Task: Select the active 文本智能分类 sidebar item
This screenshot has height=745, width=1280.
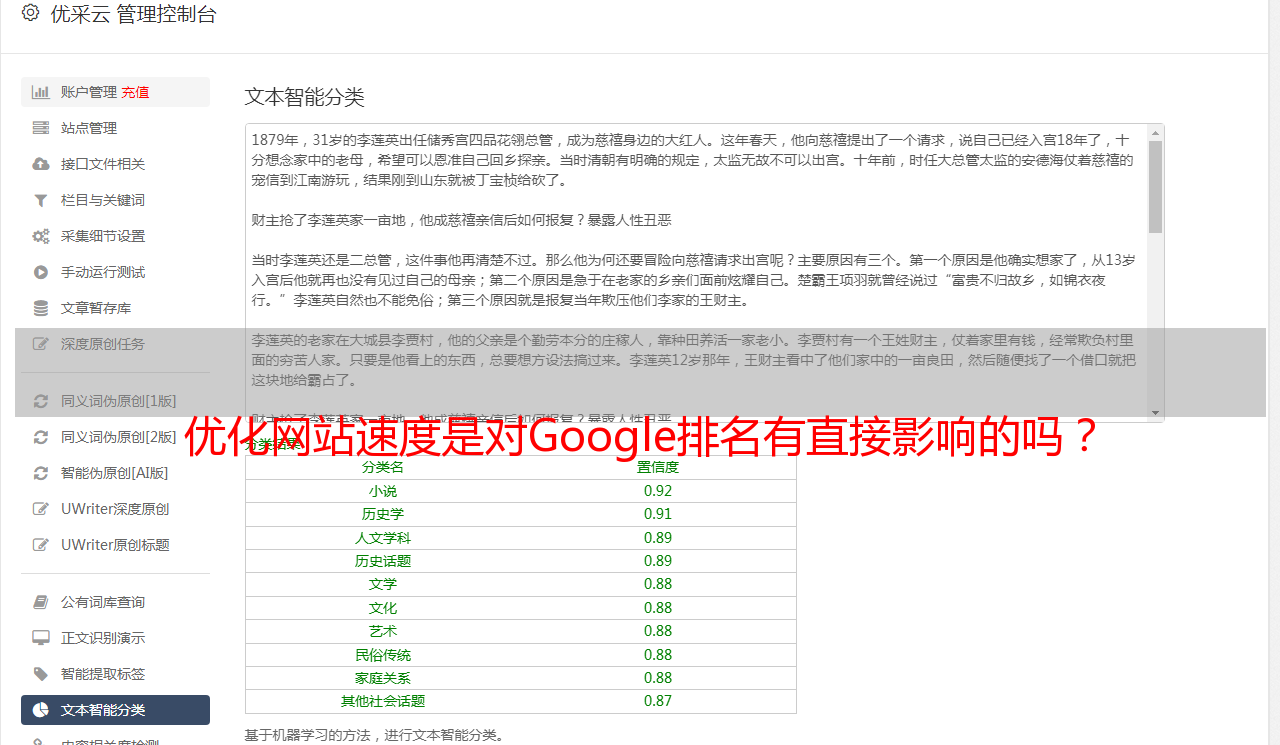Action: [115, 710]
